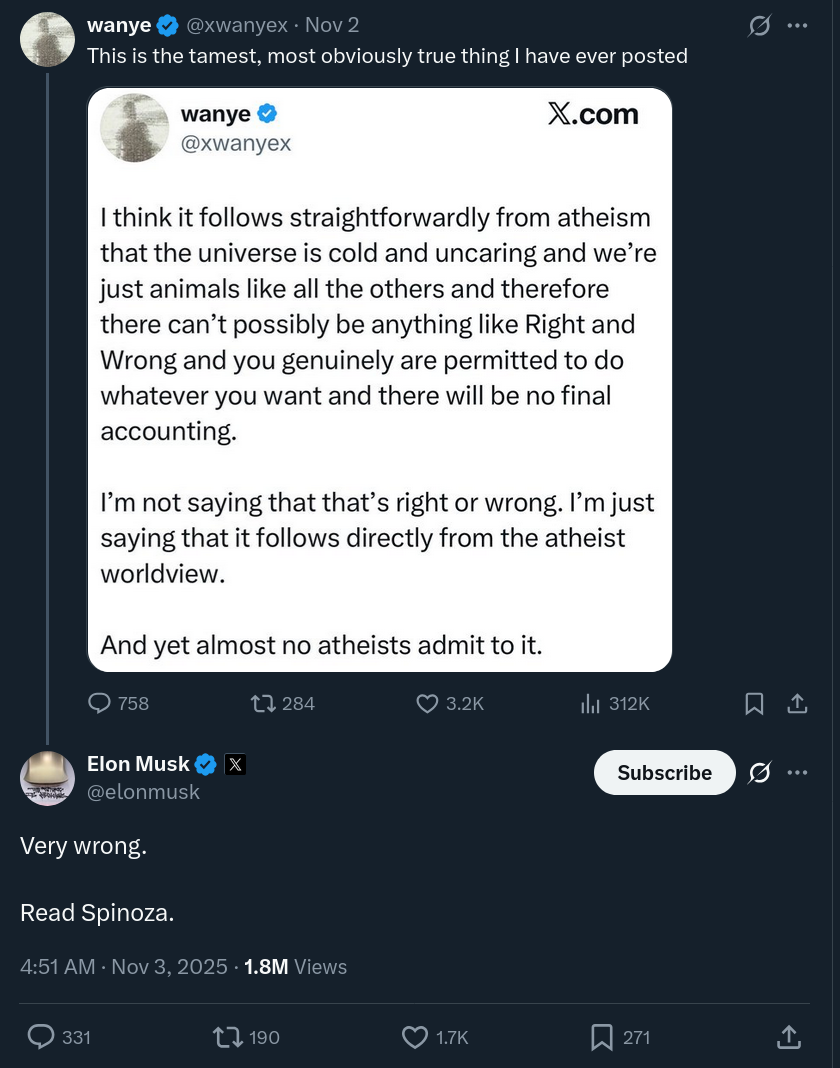Open the quoted tweet screenshot image
The width and height of the screenshot is (840, 1068).
pyautogui.click(x=380, y=380)
